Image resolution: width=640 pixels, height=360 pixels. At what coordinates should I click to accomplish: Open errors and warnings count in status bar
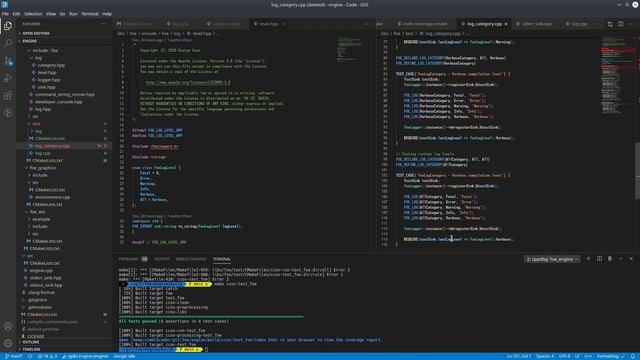click(47, 356)
